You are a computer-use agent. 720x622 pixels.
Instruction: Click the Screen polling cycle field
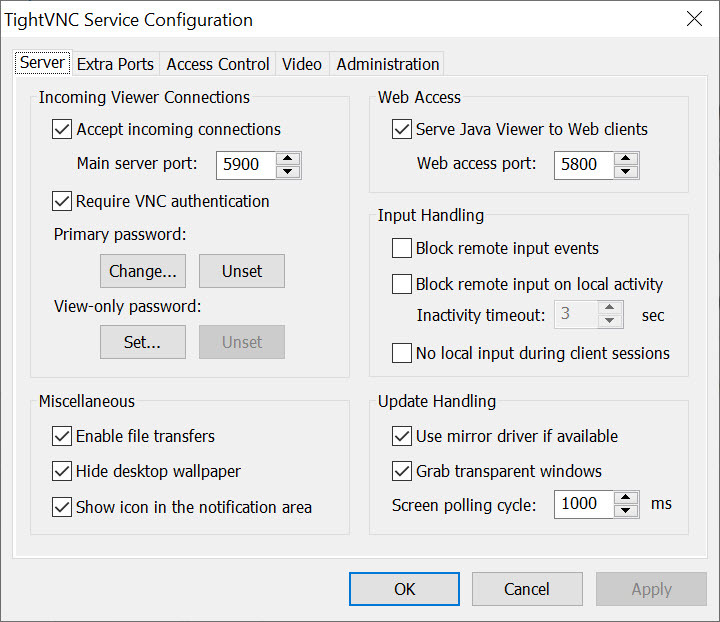[x=584, y=504]
